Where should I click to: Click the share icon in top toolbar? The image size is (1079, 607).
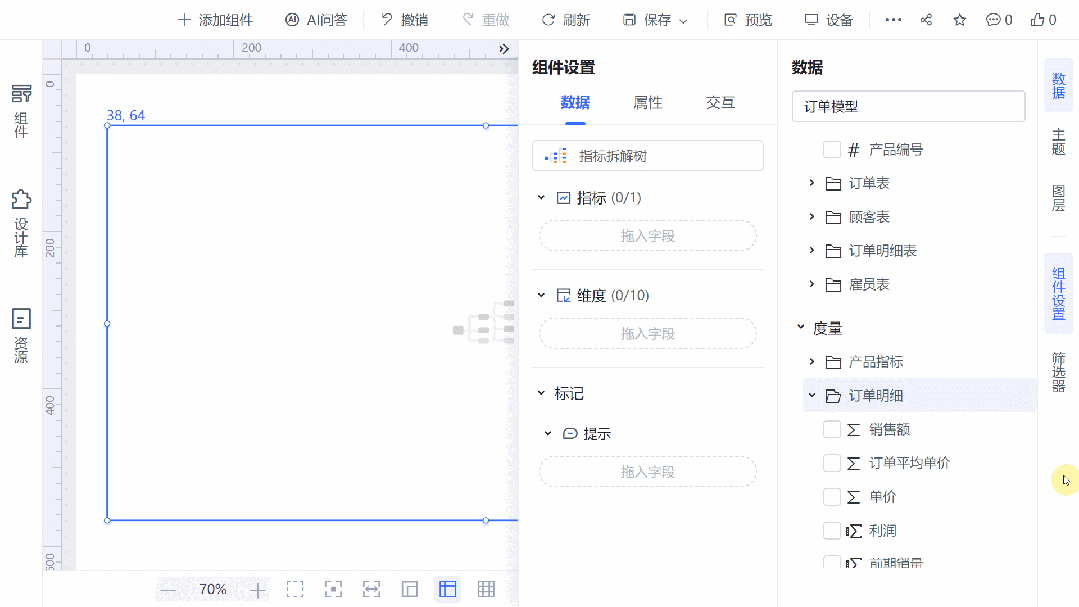point(925,19)
